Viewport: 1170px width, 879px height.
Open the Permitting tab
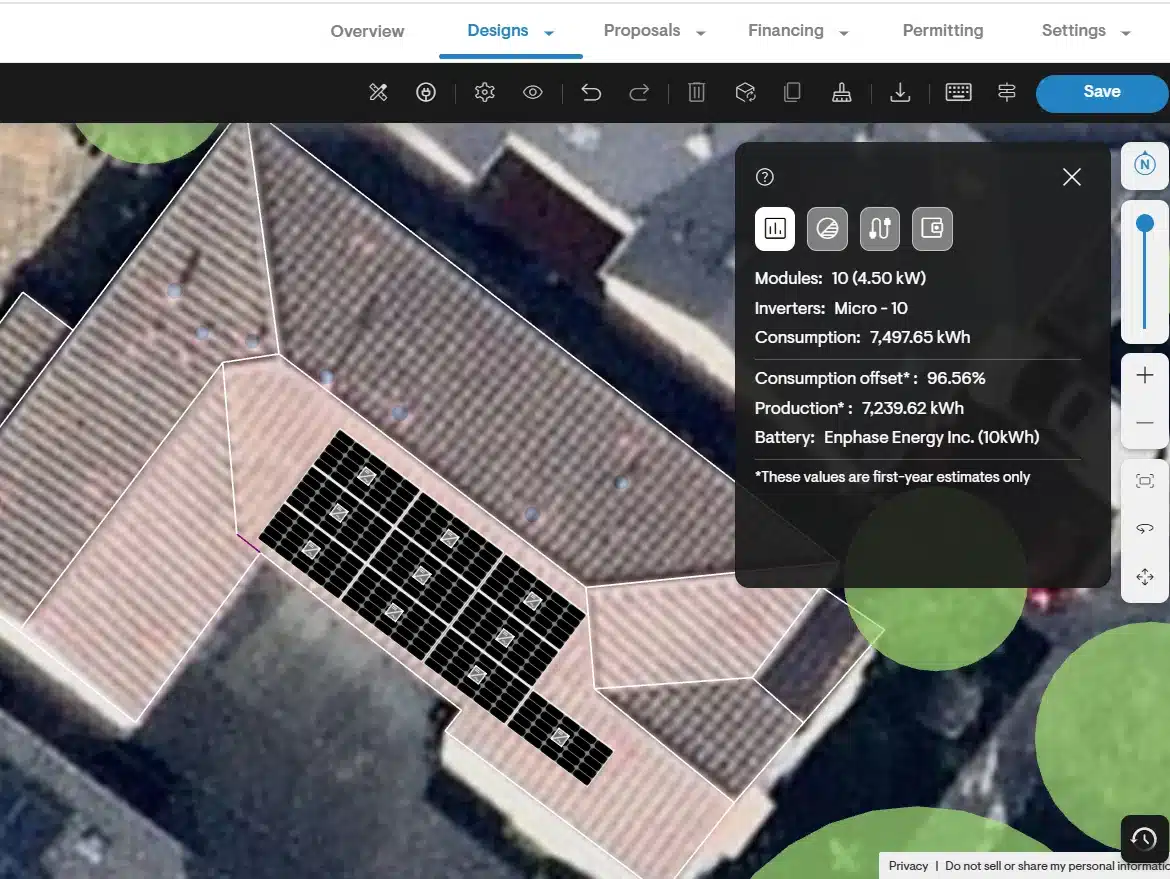(x=942, y=31)
